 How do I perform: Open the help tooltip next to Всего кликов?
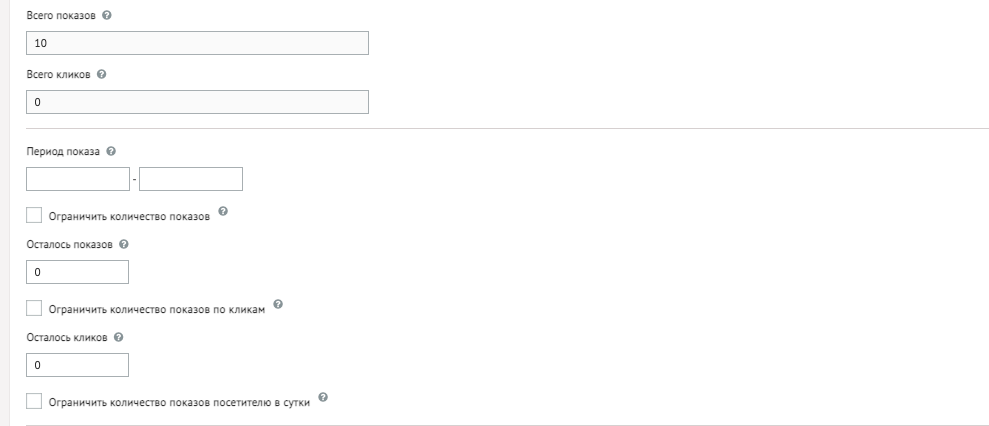(x=102, y=74)
